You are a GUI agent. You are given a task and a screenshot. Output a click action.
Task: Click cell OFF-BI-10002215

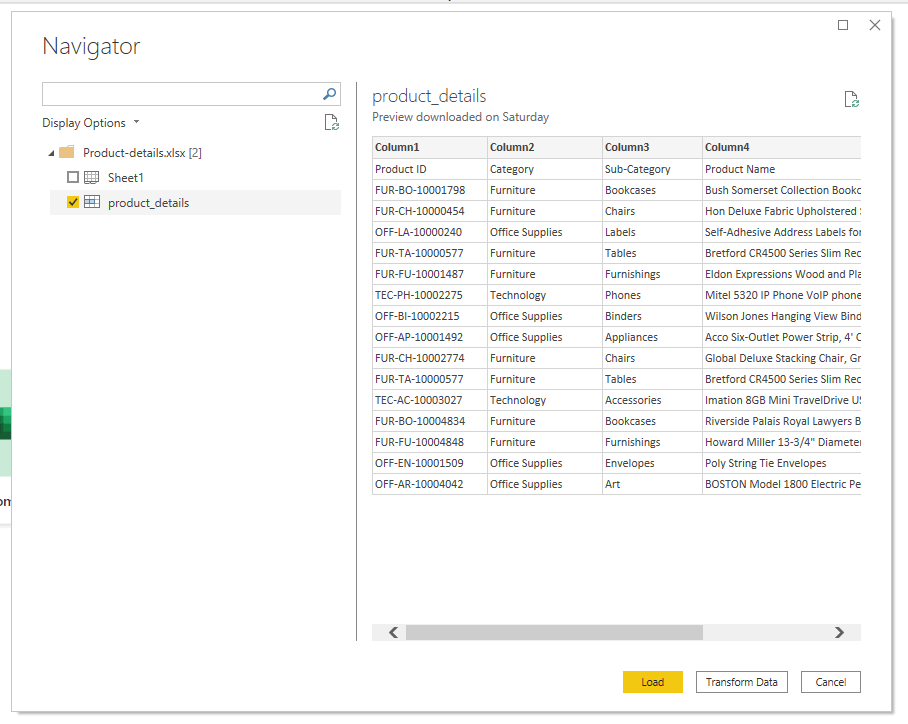click(430, 316)
